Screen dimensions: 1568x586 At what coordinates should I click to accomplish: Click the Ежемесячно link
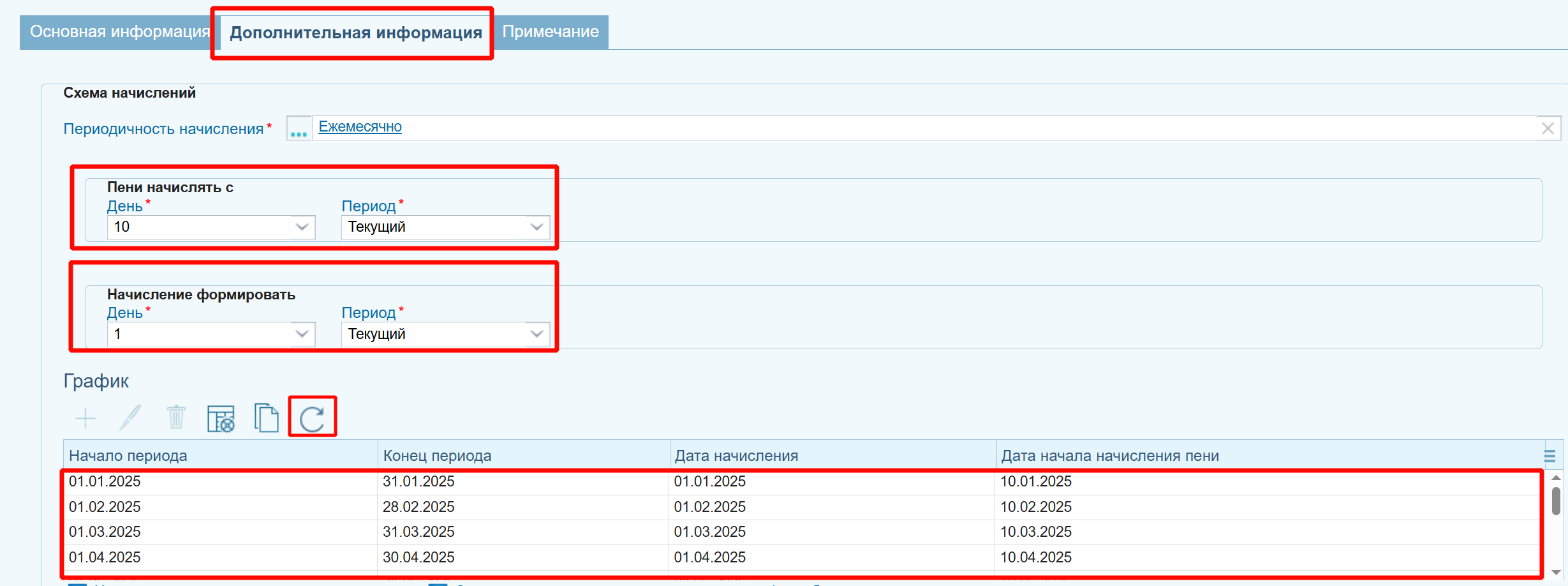pos(360,126)
